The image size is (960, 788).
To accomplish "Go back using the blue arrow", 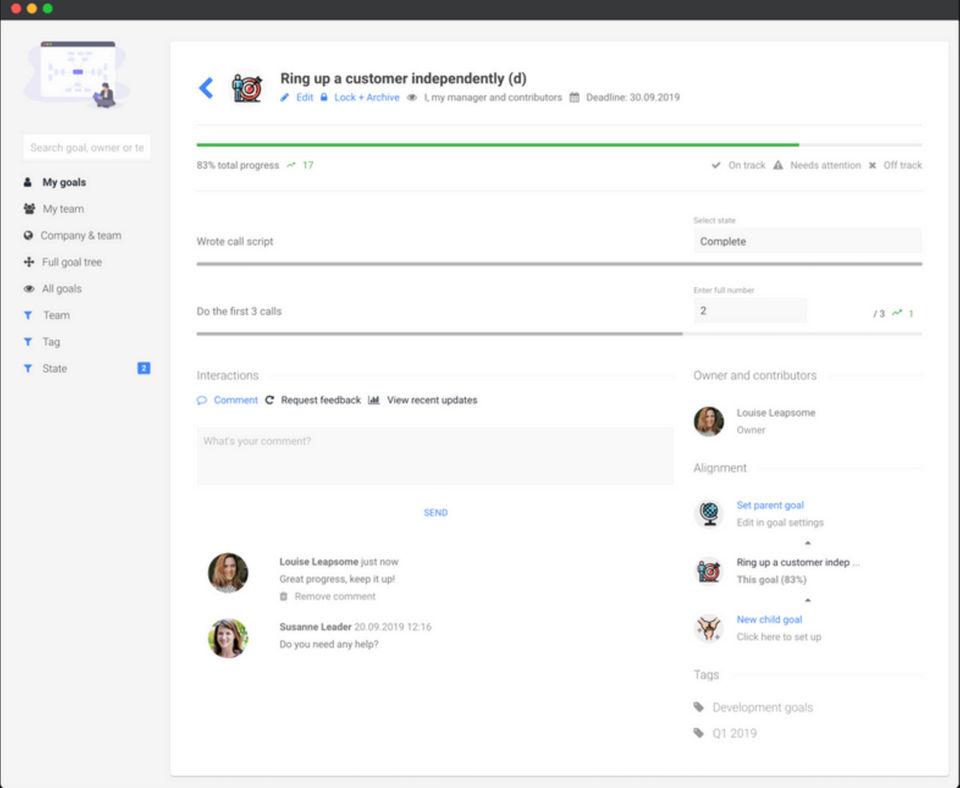I will pos(206,88).
